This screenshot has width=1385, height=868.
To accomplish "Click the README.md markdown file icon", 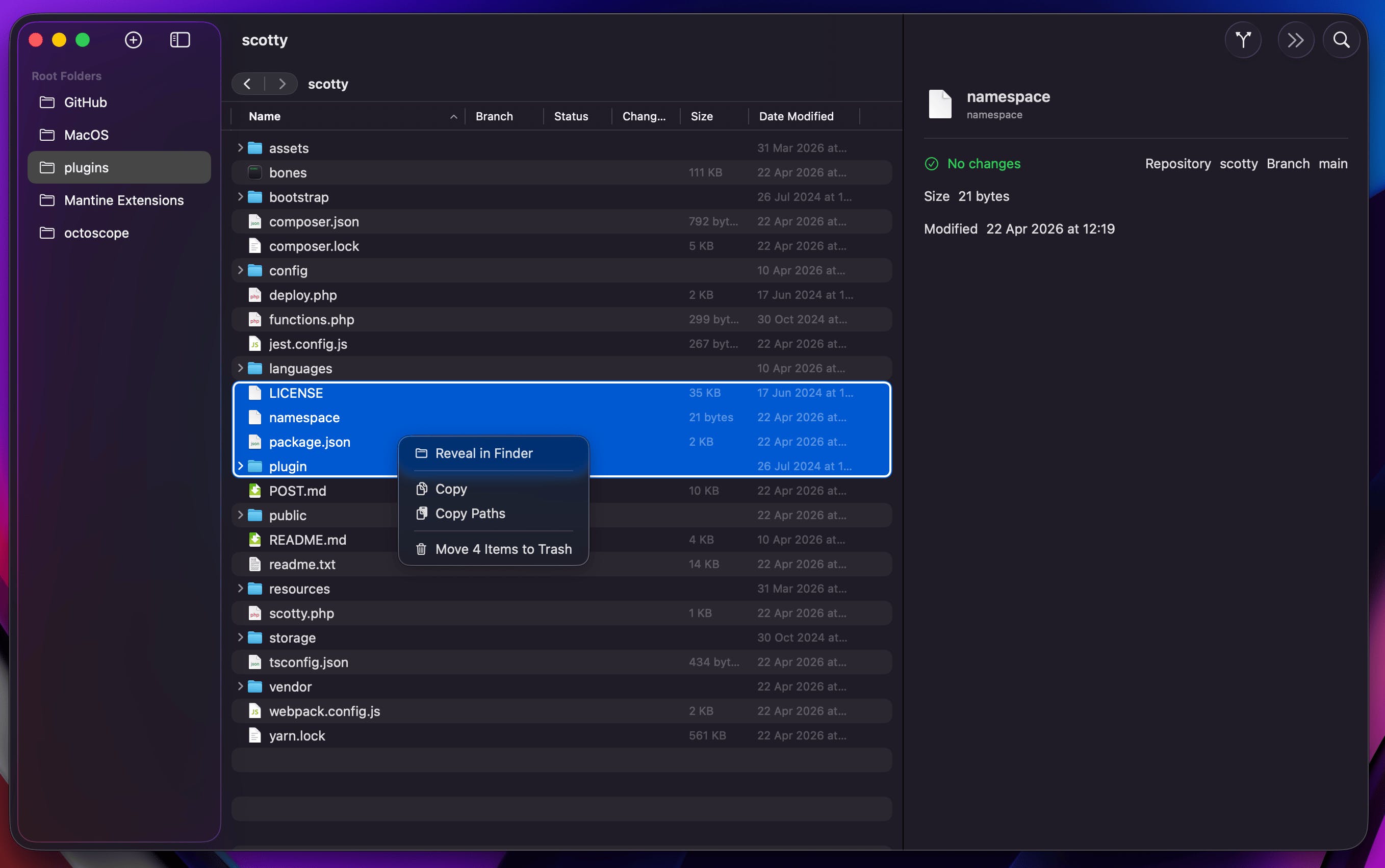I will [255, 540].
